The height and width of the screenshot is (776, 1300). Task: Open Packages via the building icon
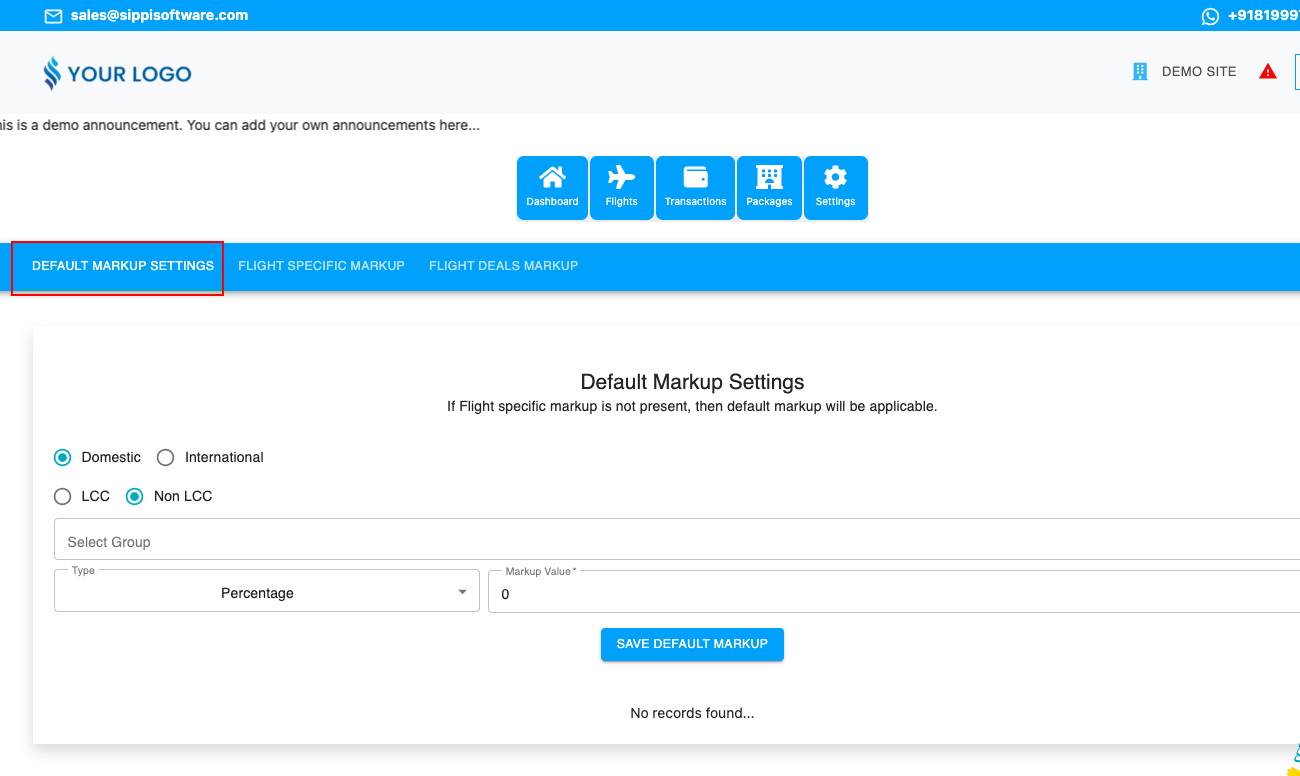[769, 179]
